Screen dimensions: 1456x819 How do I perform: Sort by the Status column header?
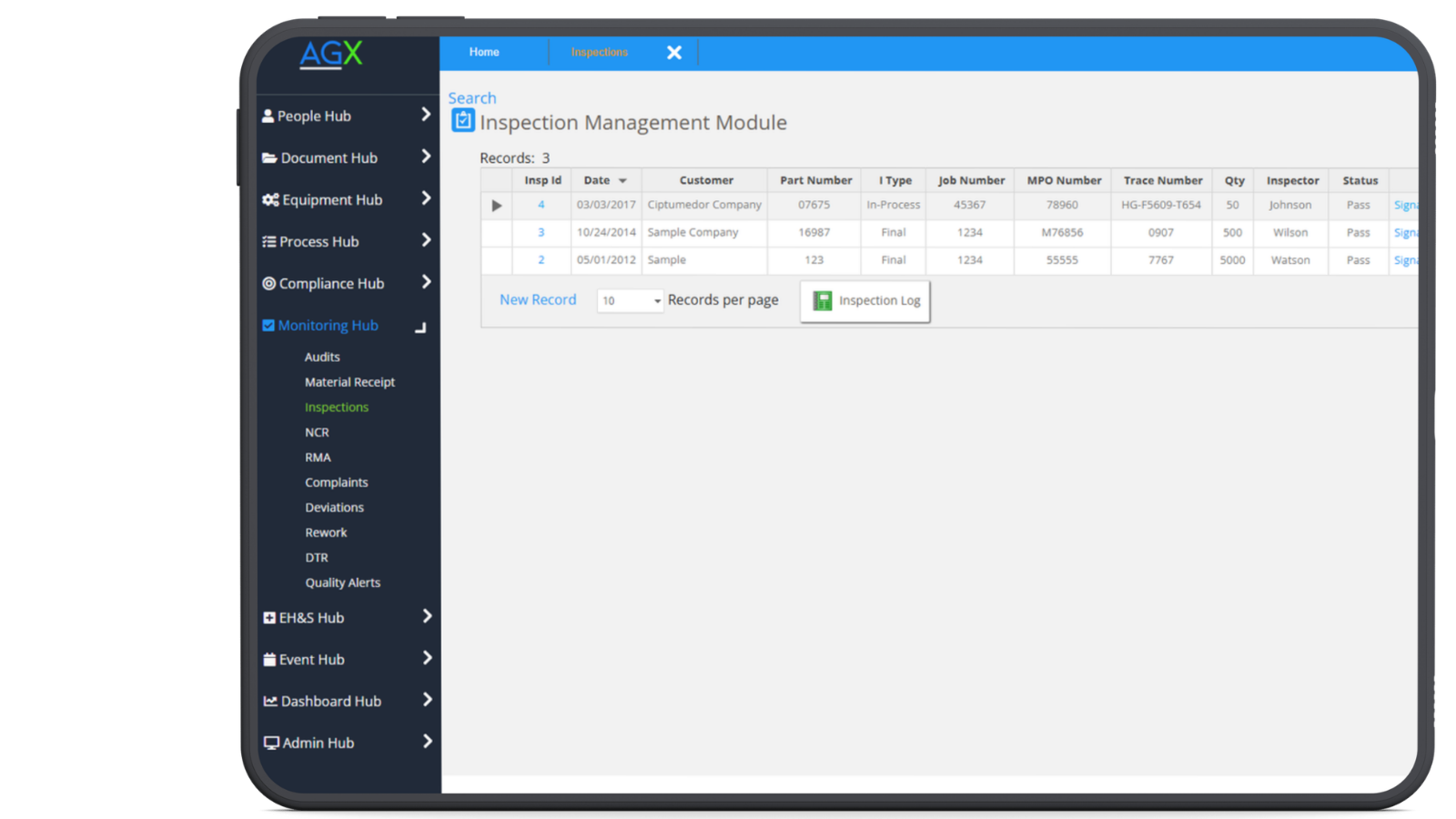tap(1360, 180)
